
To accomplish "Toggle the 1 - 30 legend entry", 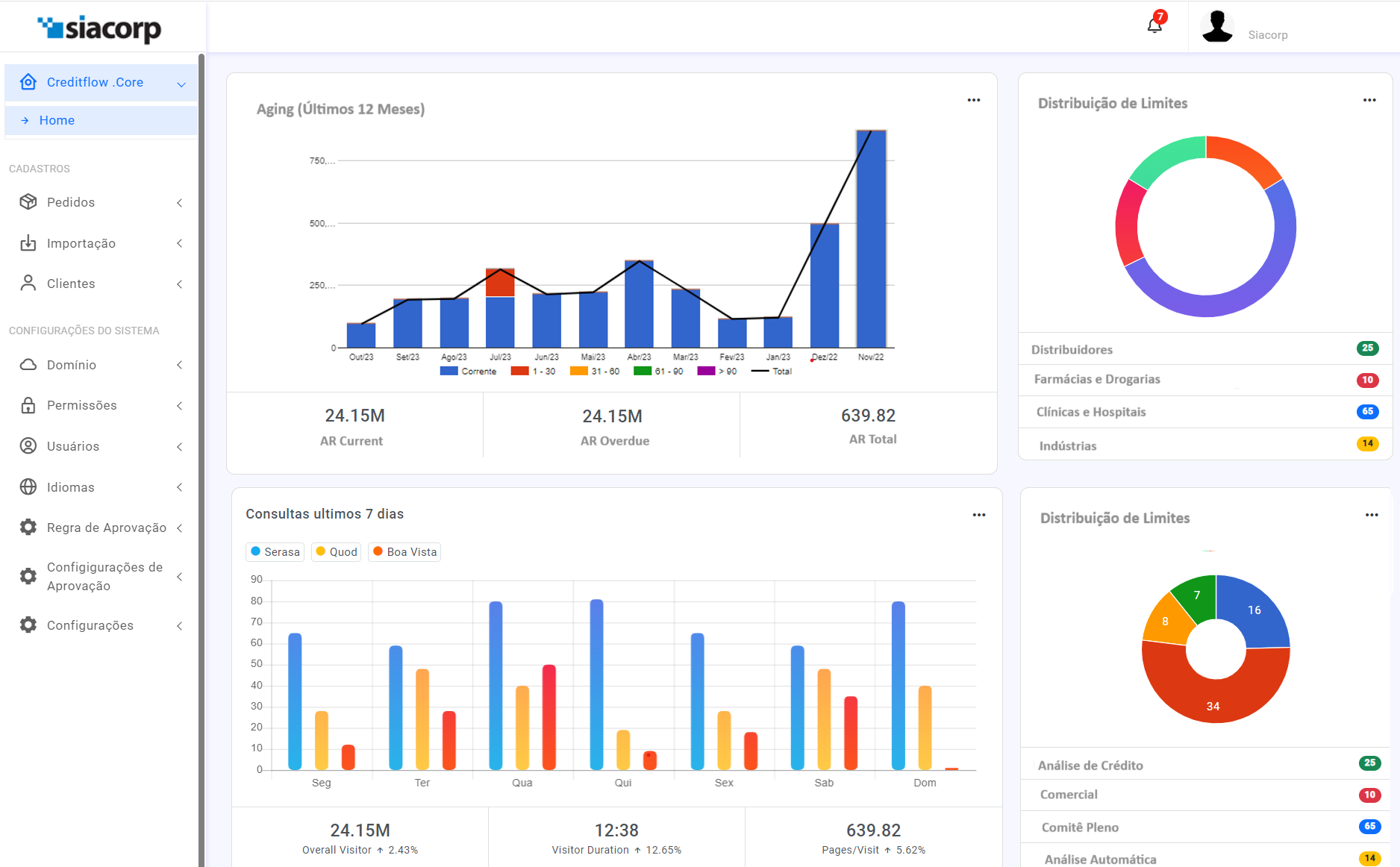I will pyautogui.click(x=533, y=371).
